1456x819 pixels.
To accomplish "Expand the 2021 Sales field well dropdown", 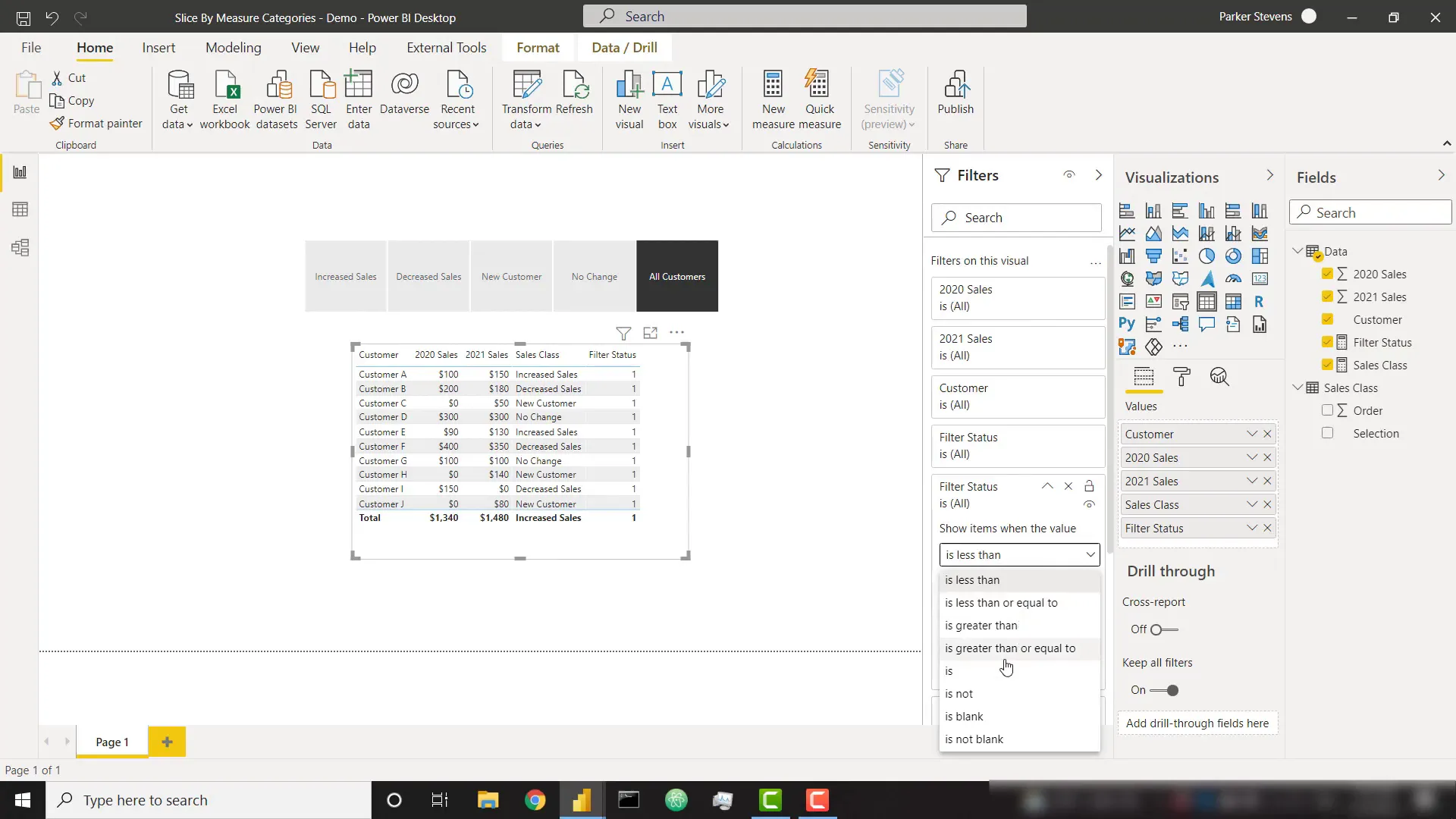I will coord(1251,481).
